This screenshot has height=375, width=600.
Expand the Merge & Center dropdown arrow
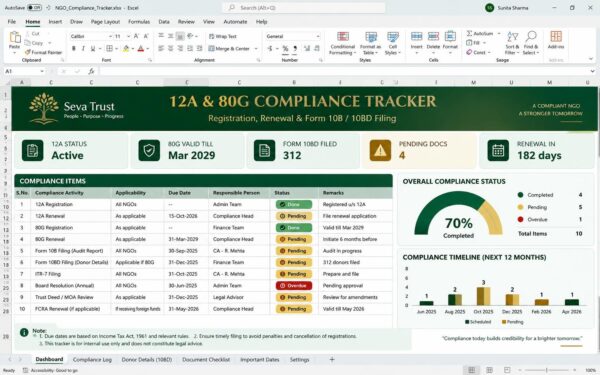(x=256, y=49)
